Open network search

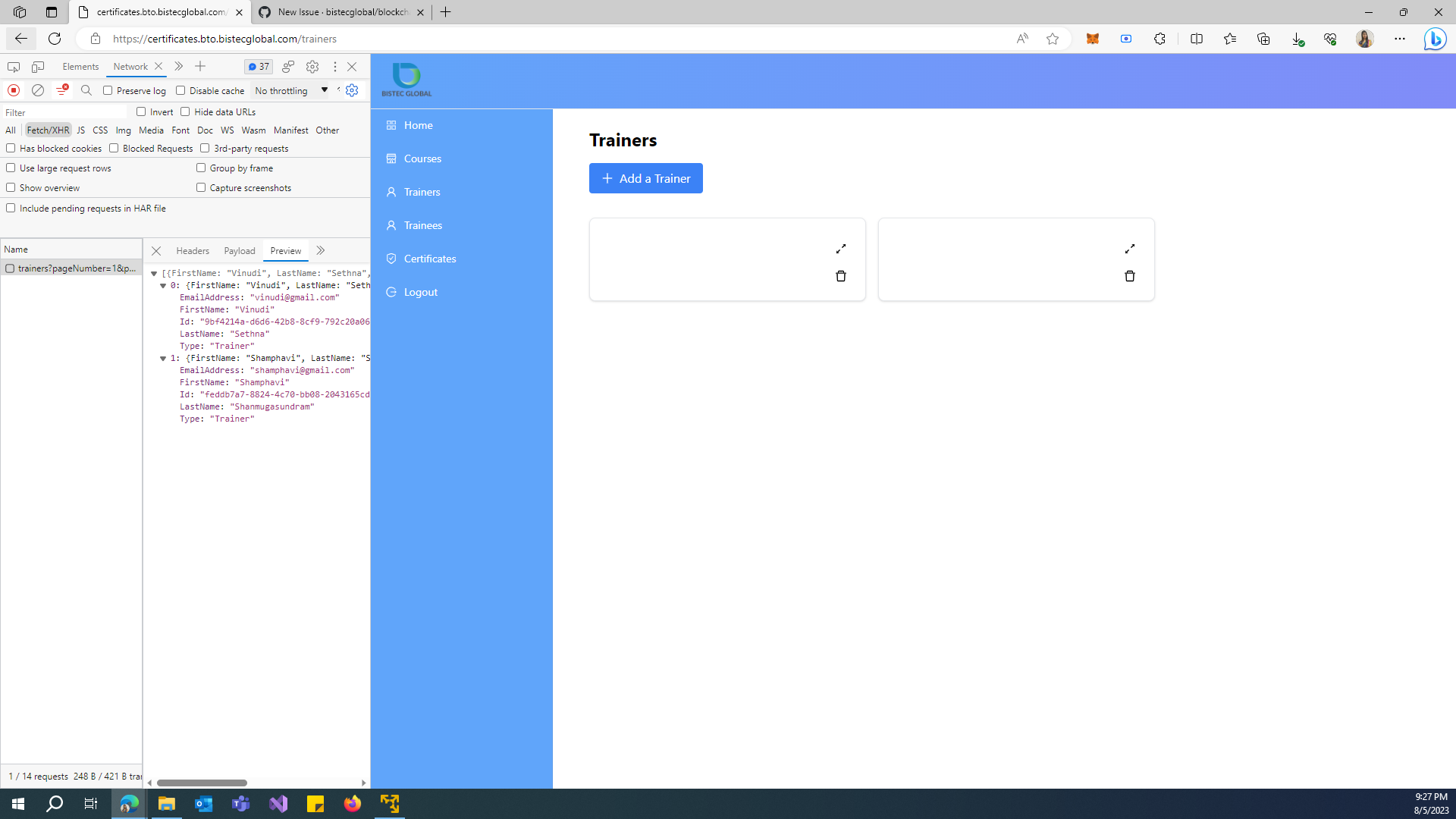click(86, 90)
